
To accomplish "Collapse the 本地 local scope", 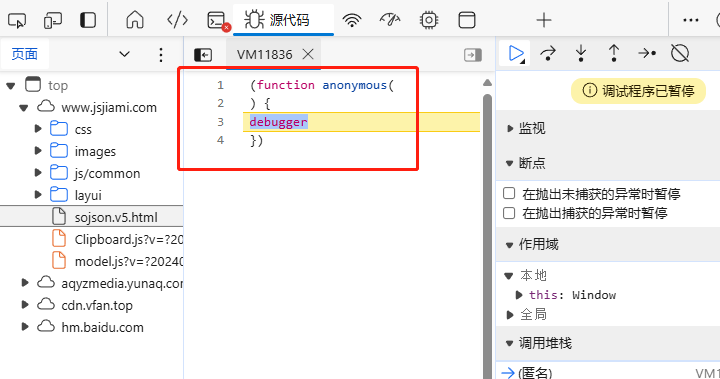I will point(508,276).
